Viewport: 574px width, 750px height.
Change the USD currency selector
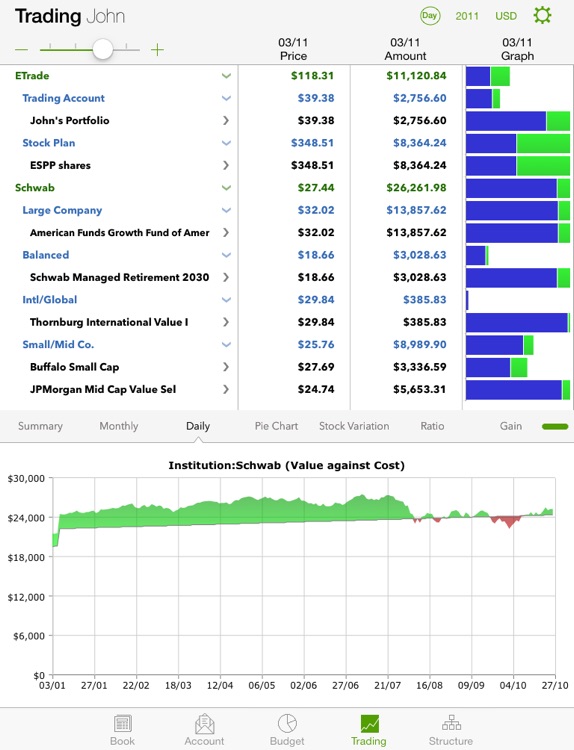(x=506, y=16)
